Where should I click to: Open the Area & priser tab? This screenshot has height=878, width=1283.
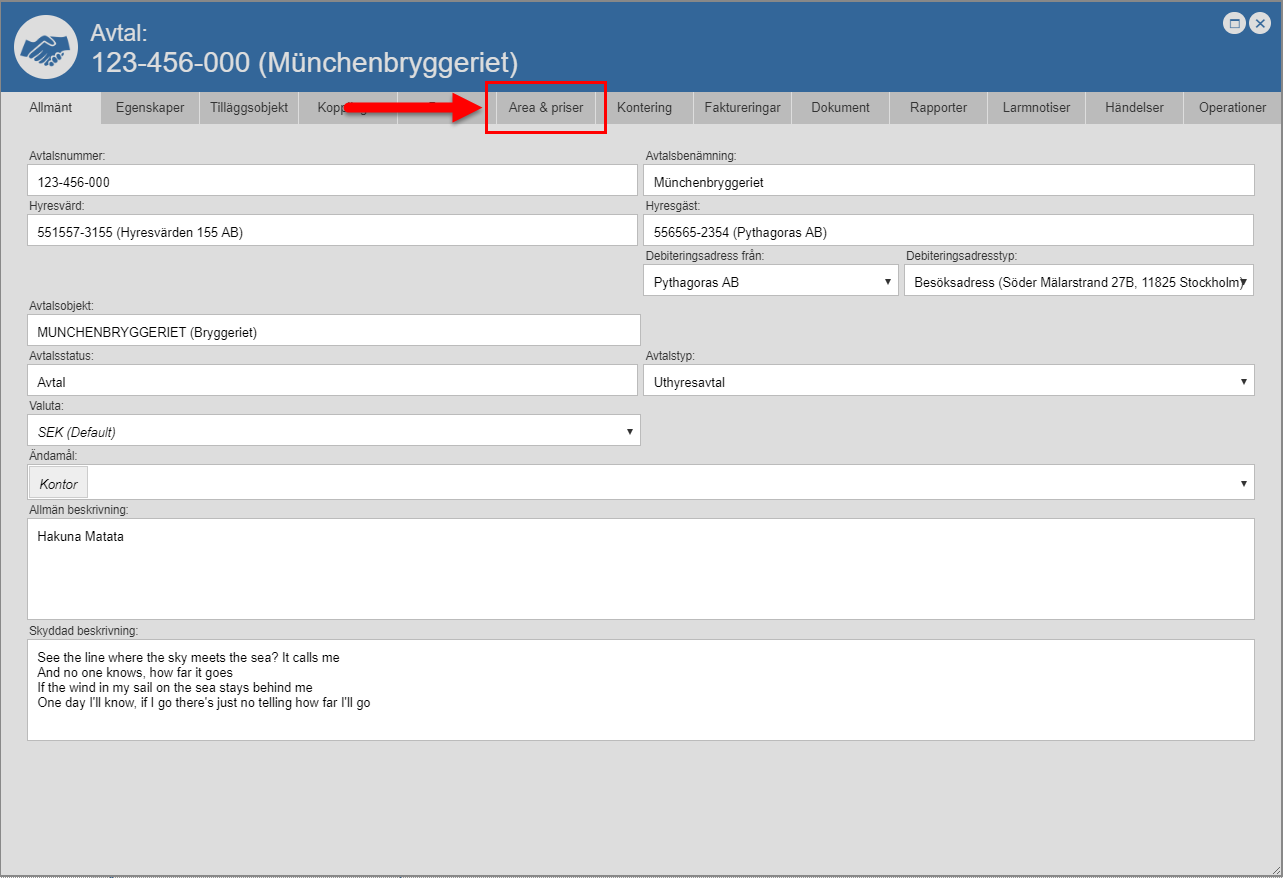545,107
